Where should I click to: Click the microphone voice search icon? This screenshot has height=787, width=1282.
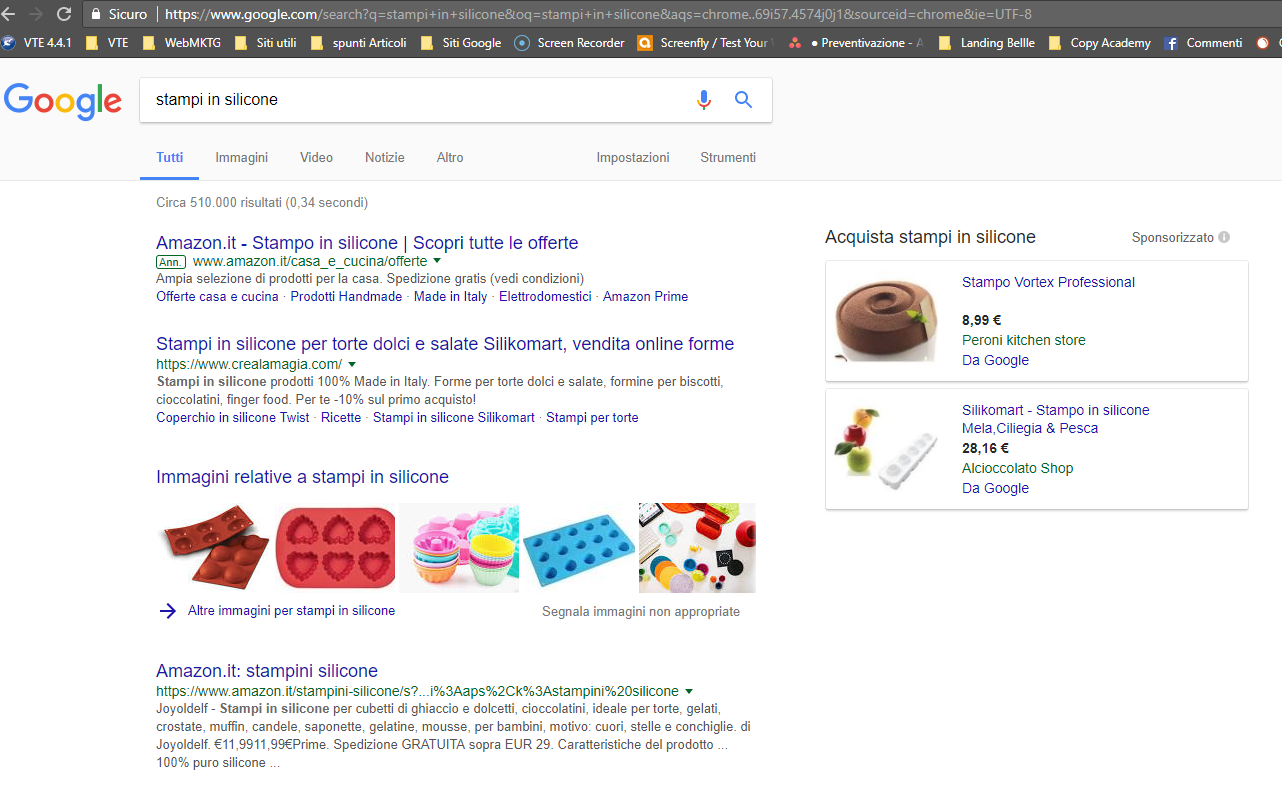tap(704, 100)
